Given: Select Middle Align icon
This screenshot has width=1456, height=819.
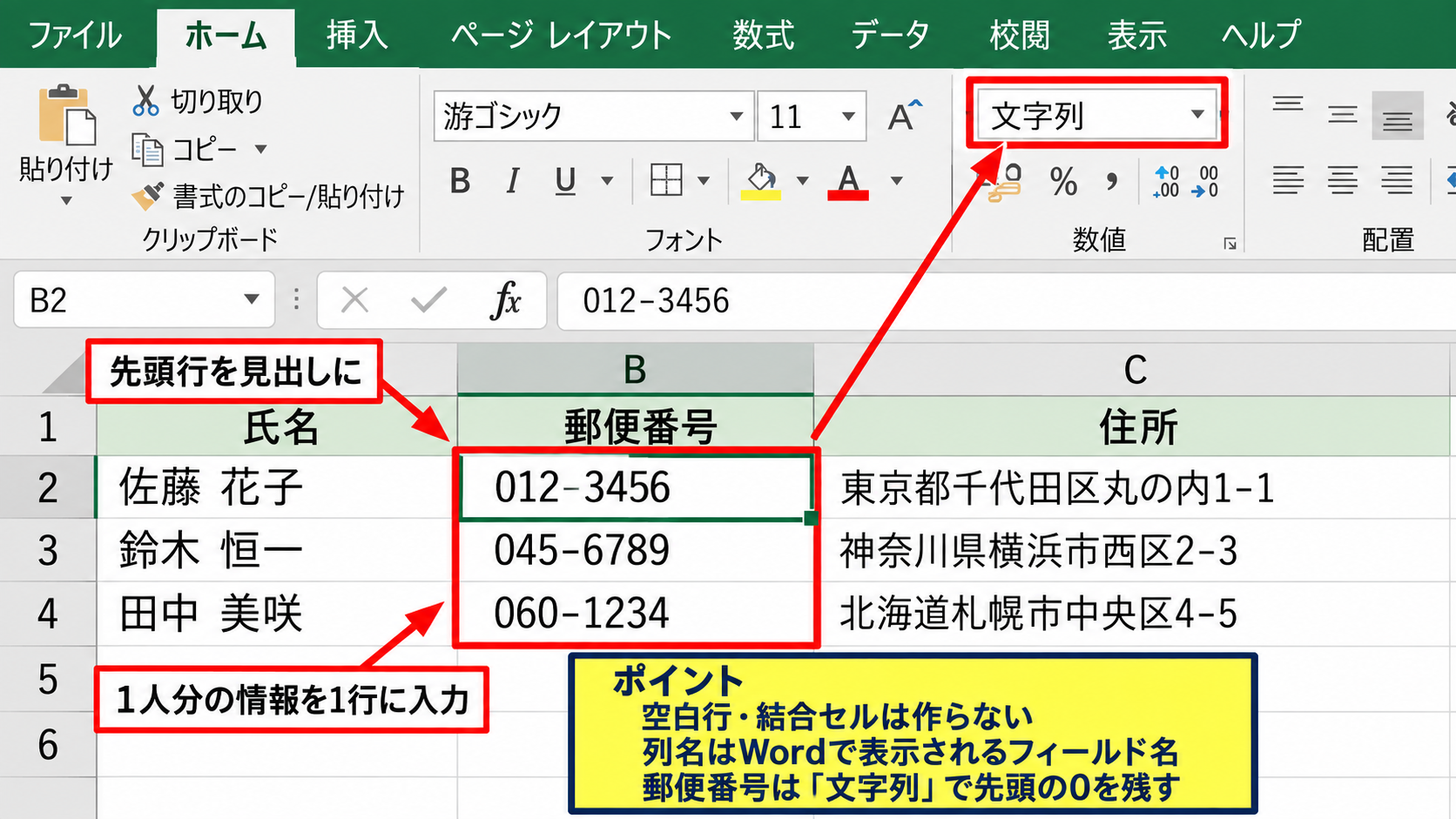Looking at the screenshot, I should 1343,115.
